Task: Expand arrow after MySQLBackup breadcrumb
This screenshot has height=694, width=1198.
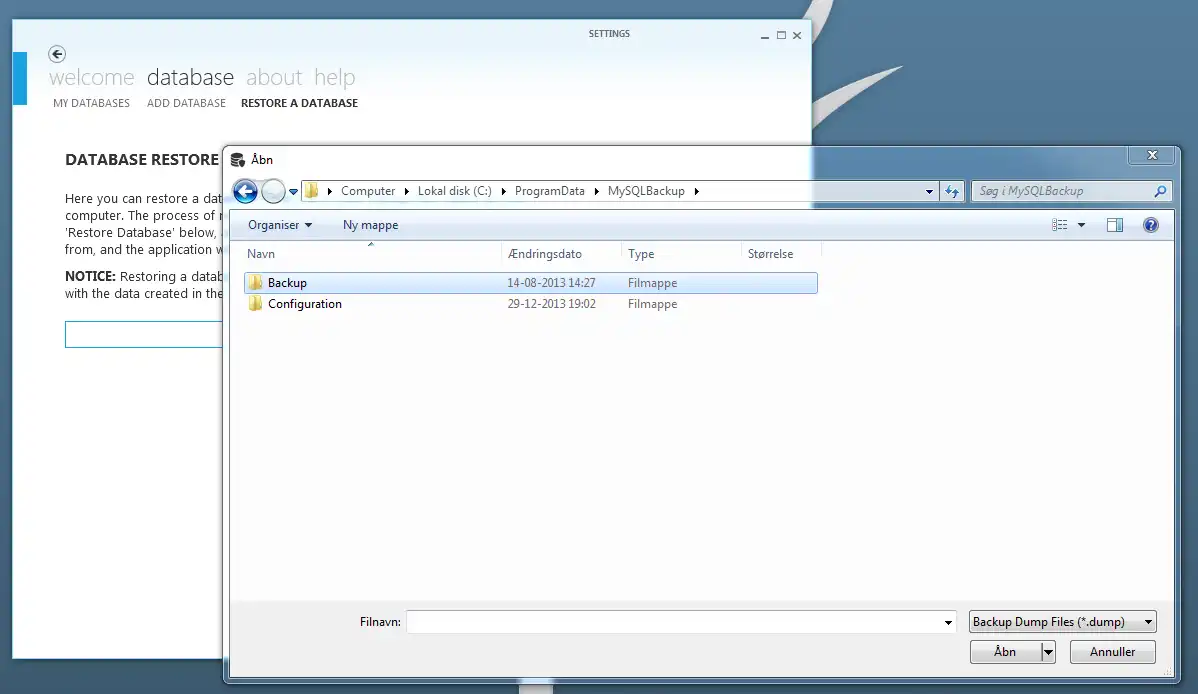Action: (x=696, y=191)
